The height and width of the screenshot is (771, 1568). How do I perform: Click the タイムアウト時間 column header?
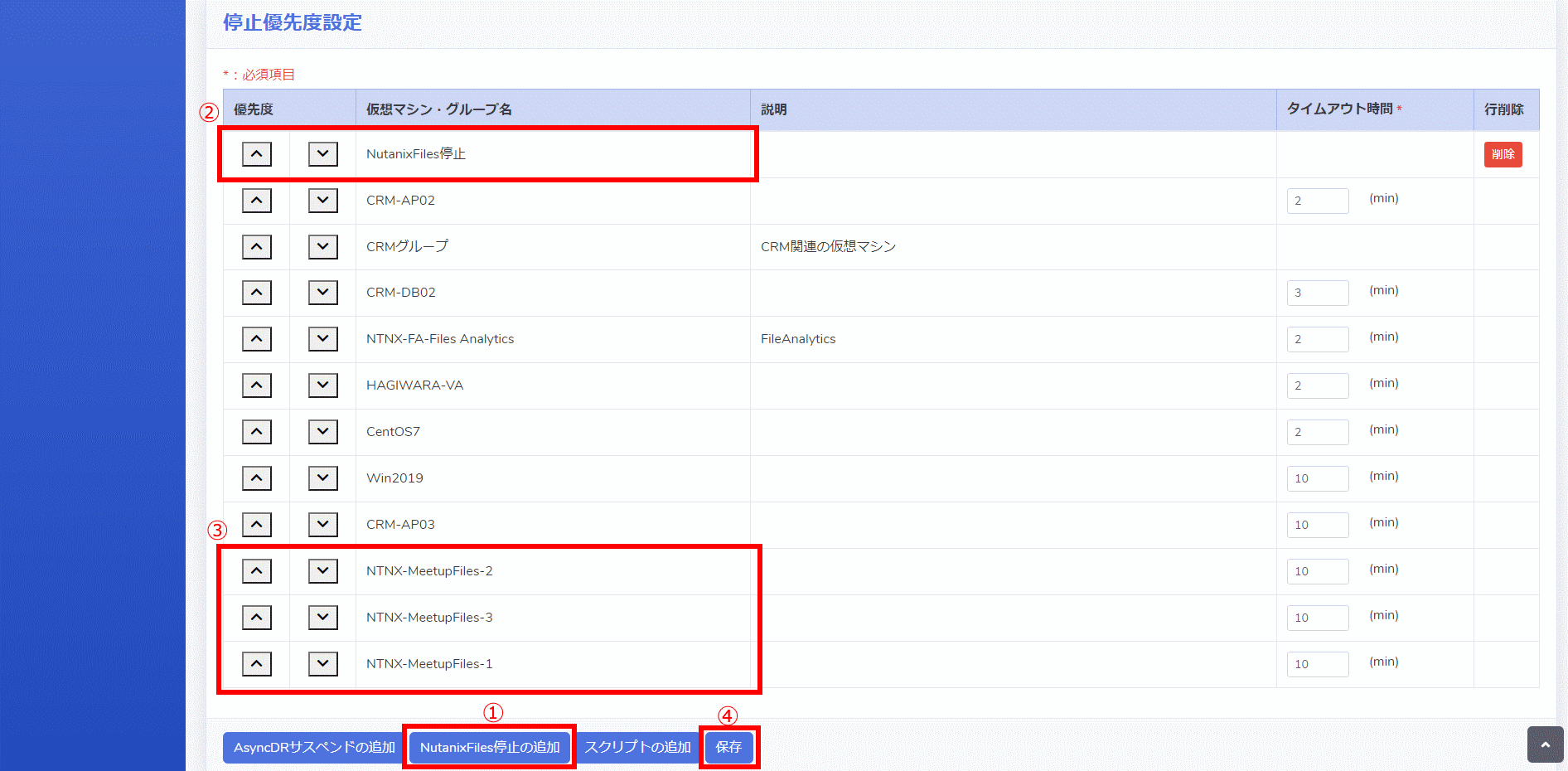tap(1375, 109)
